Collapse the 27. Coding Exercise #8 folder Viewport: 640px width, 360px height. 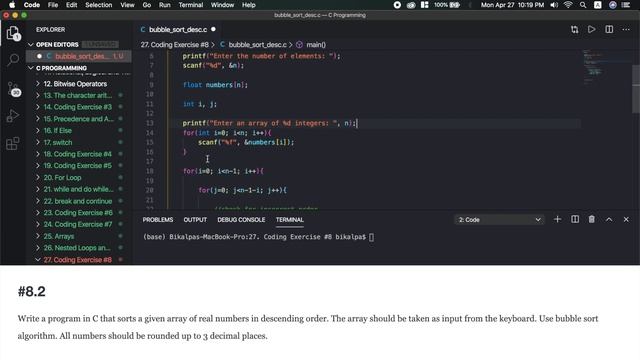pos(78,260)
